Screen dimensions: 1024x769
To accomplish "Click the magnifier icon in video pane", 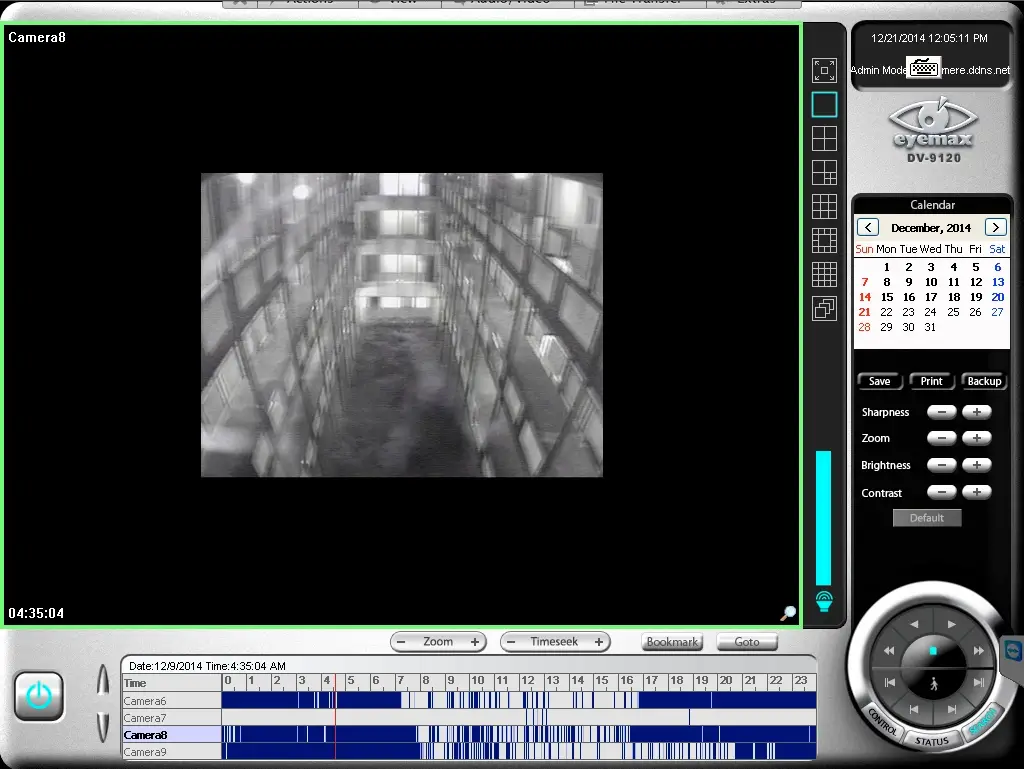I will click(788, 613).
